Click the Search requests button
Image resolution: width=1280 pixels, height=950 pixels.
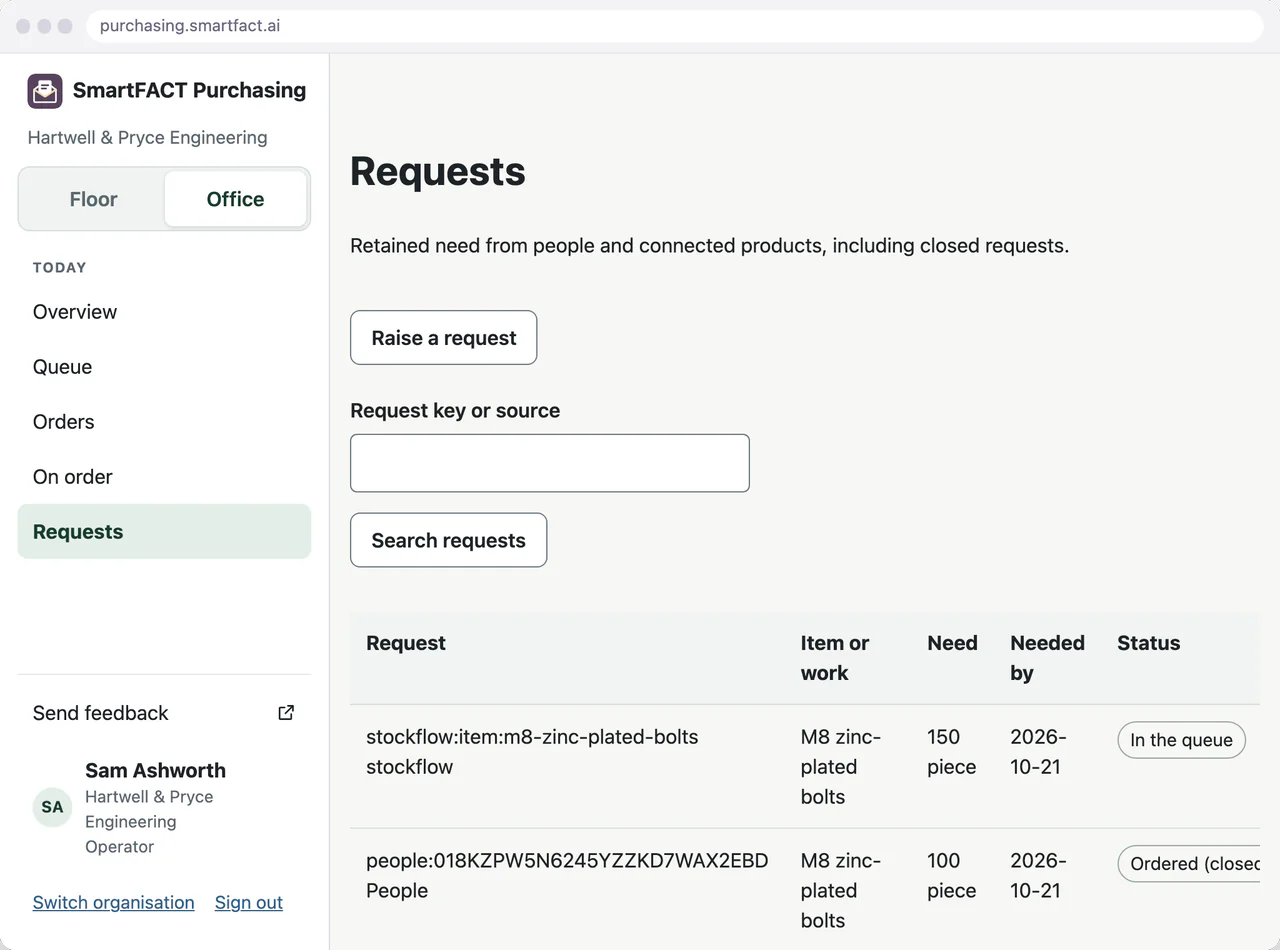tap(448, 540)
